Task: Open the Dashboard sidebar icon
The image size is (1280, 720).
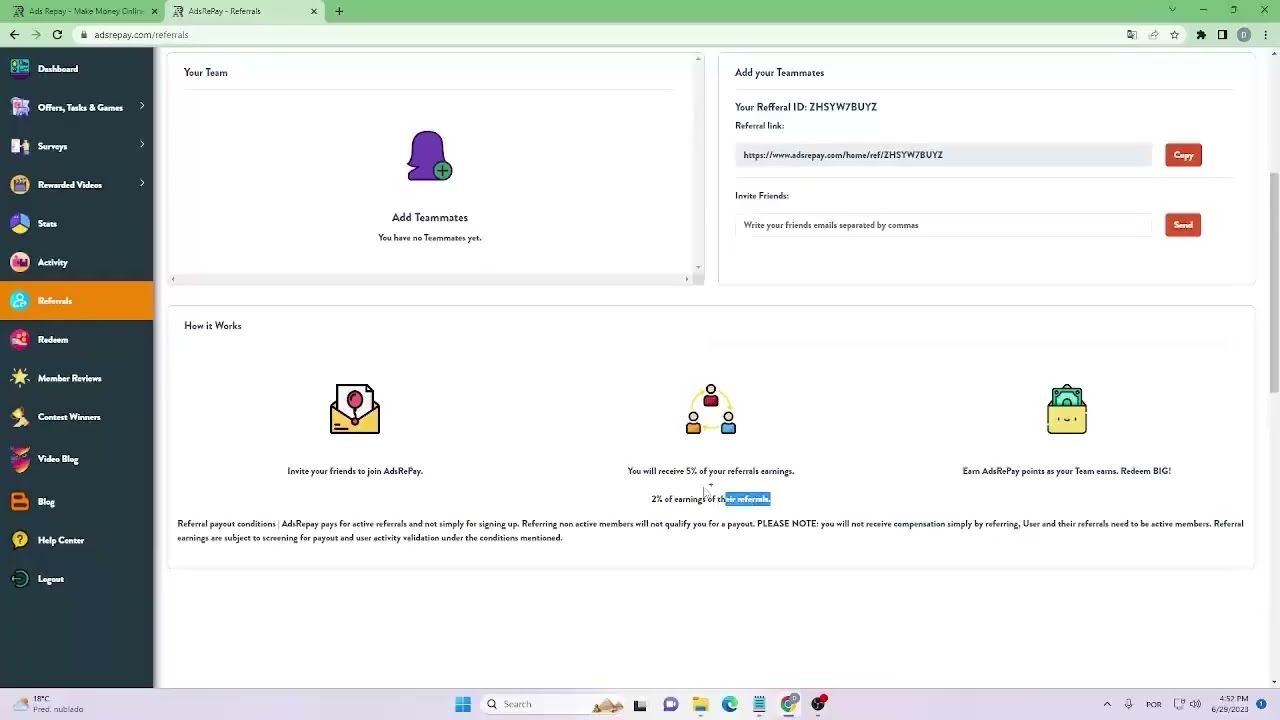Action: pos(20,68)
